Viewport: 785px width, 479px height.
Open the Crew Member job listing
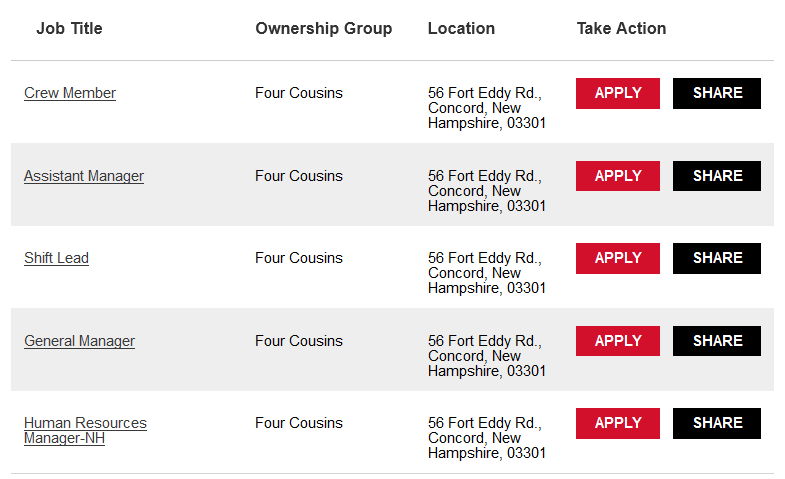[70, 93]
